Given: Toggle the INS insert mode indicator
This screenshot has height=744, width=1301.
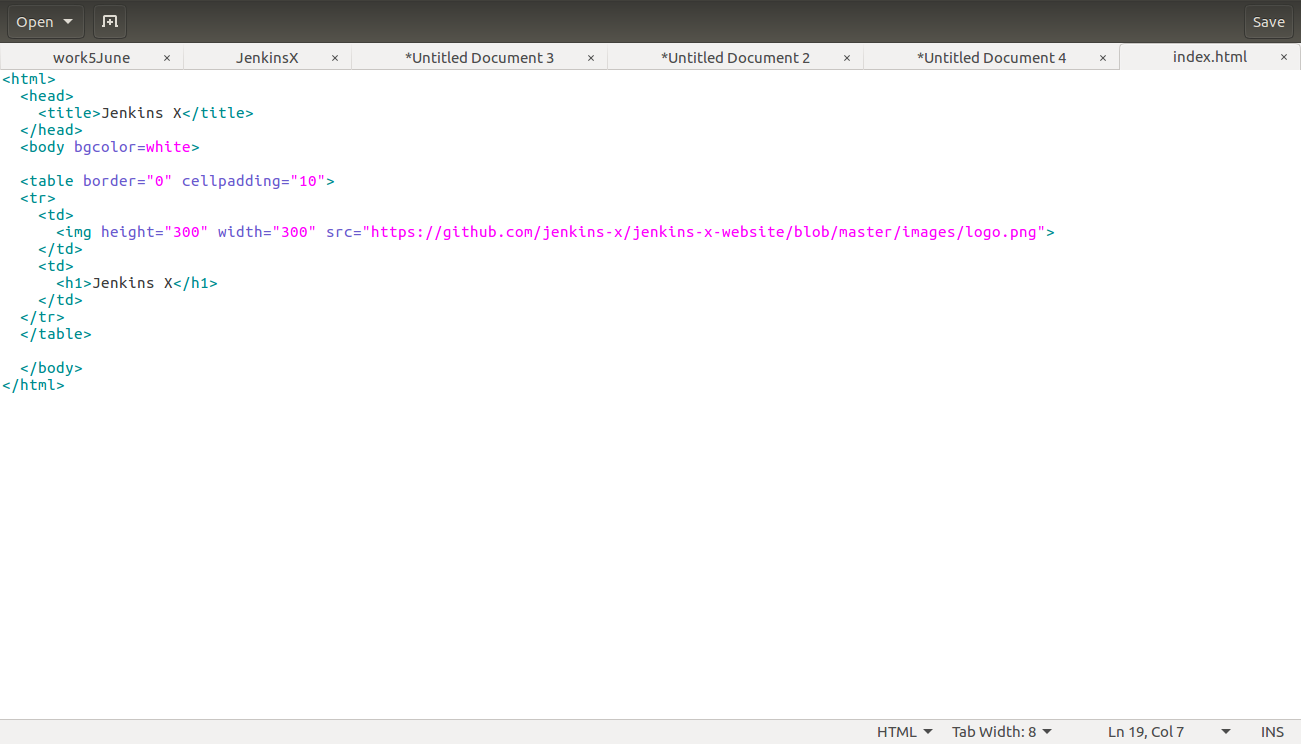Looking at the screenshot, I should point(1272,732).
